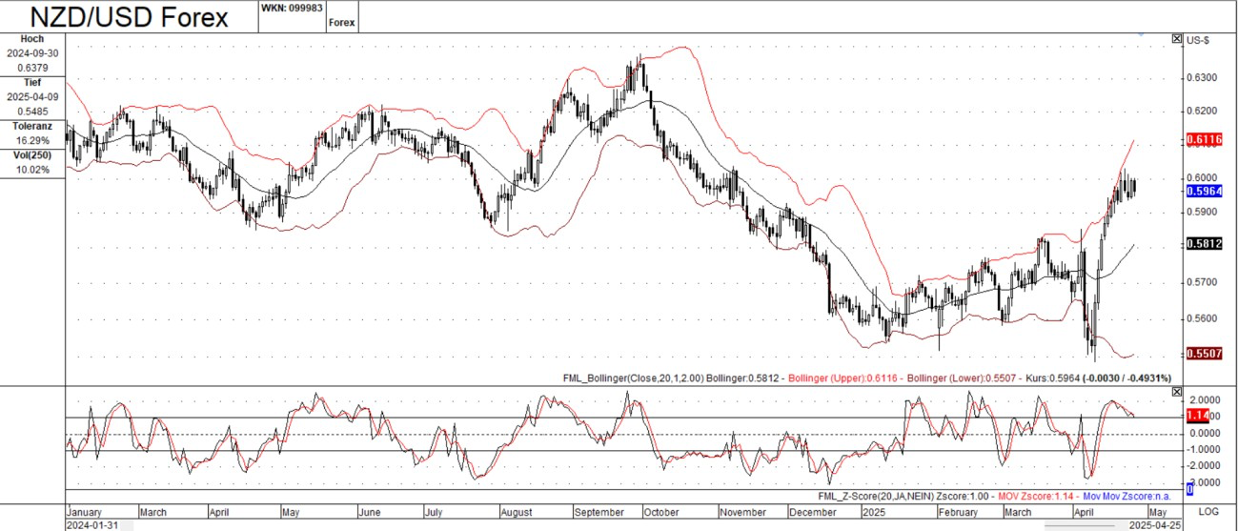Close the Z-Score indicator pane
This screenshot has height=531, width=1238.
point(1177,391)
